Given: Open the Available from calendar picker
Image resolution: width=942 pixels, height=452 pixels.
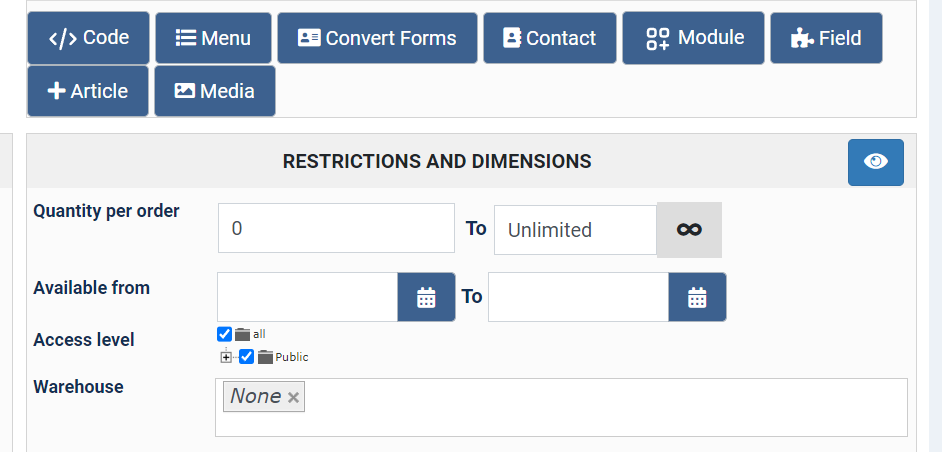Looking at the screenshot, I should point(426,297).
